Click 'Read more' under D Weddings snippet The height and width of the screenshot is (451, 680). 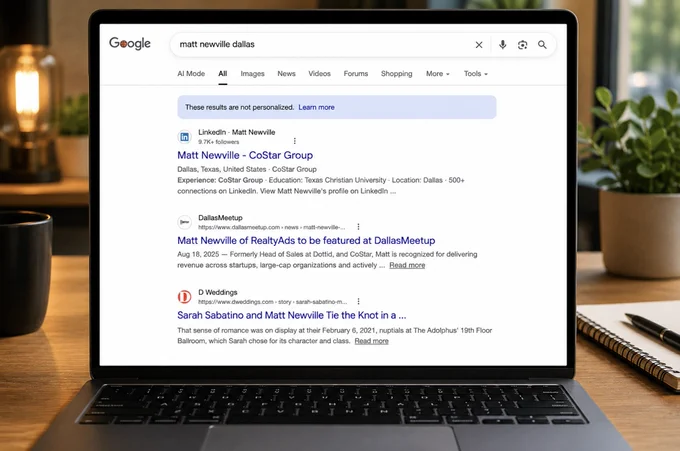[372, 341]
